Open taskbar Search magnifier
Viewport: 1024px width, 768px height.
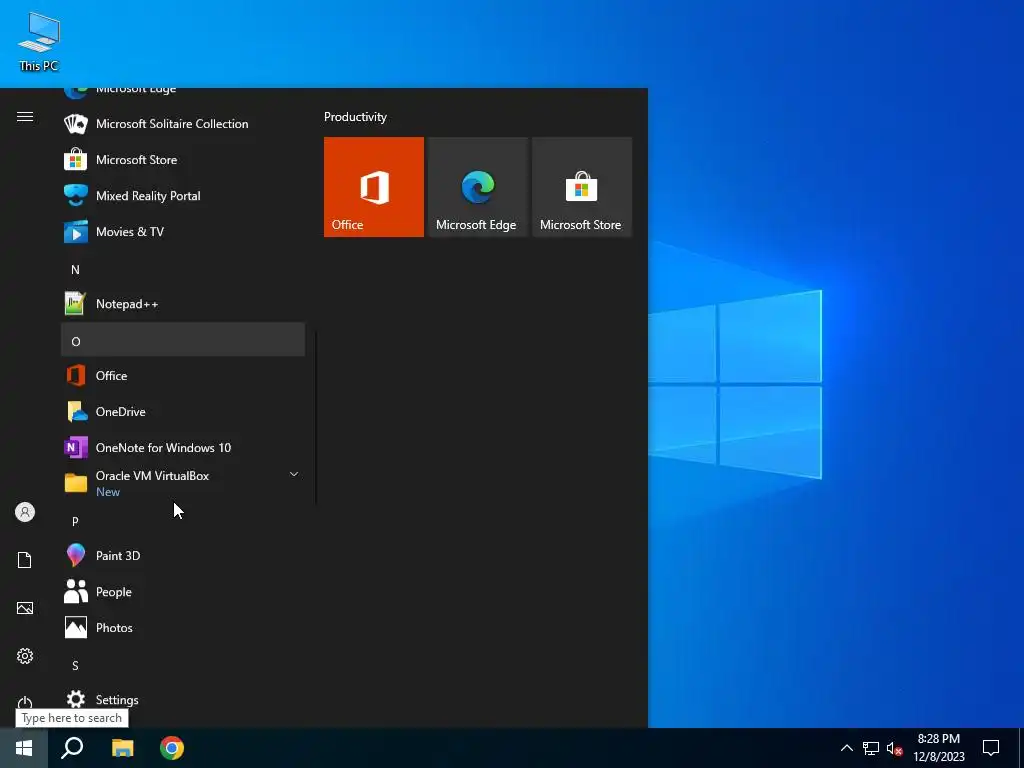72,748
